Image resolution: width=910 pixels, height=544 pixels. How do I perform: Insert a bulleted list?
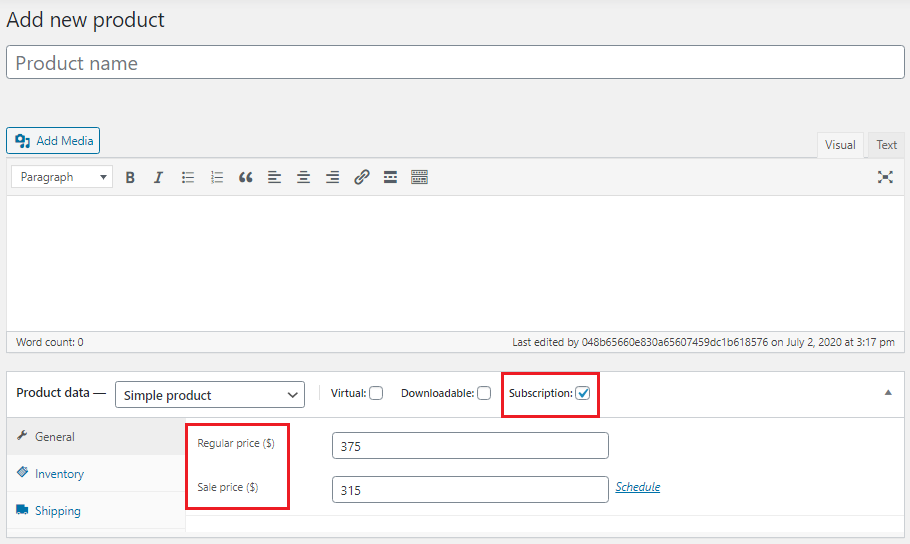point(187,178)
